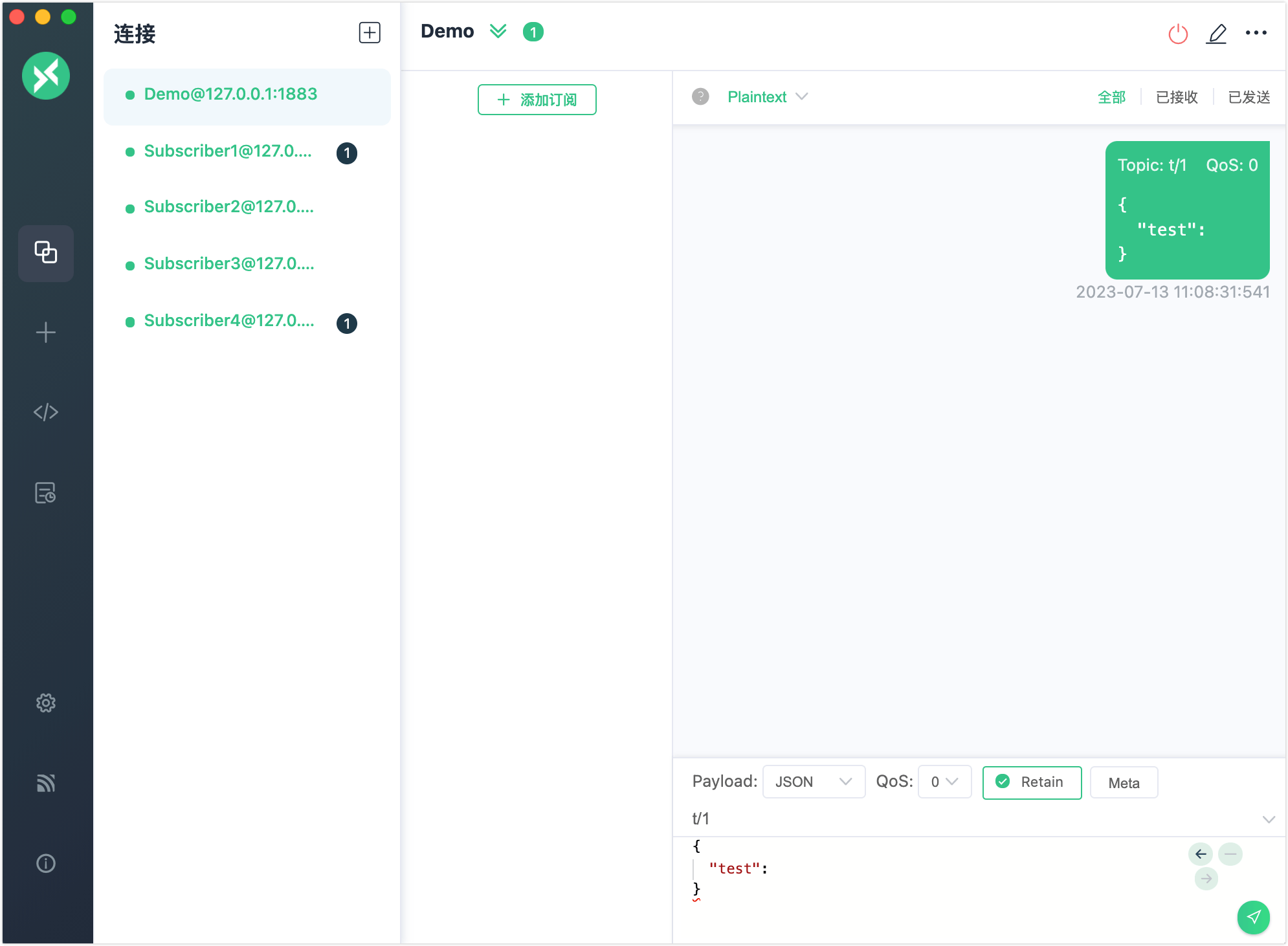Open the connection log viewer icon
Screen dimensions: 1288x946
[45, 493]
